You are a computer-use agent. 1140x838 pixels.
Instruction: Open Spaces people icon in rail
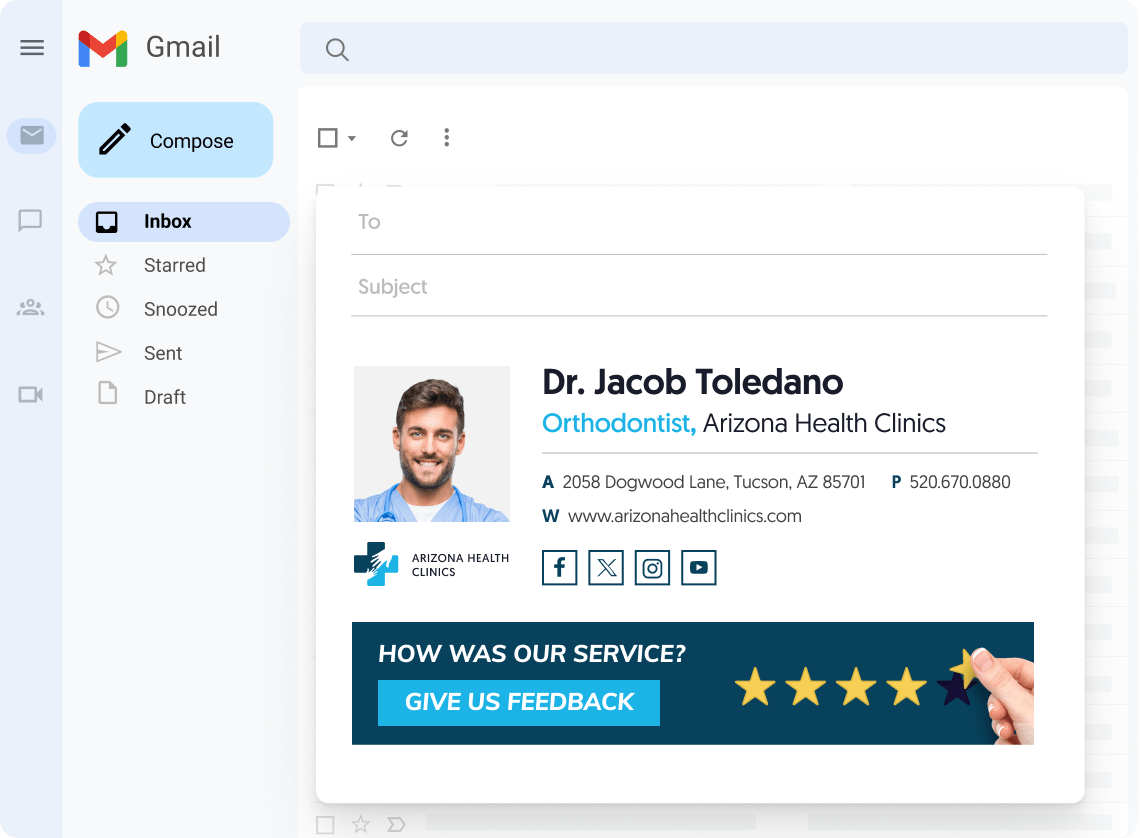31,307
